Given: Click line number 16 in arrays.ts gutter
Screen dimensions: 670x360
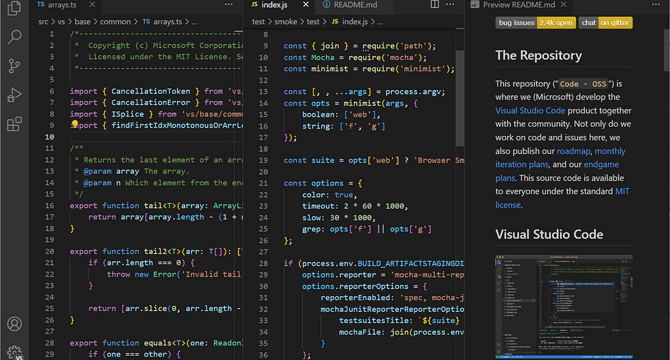Looking at the screenshot, I should [x=50, y=205].
